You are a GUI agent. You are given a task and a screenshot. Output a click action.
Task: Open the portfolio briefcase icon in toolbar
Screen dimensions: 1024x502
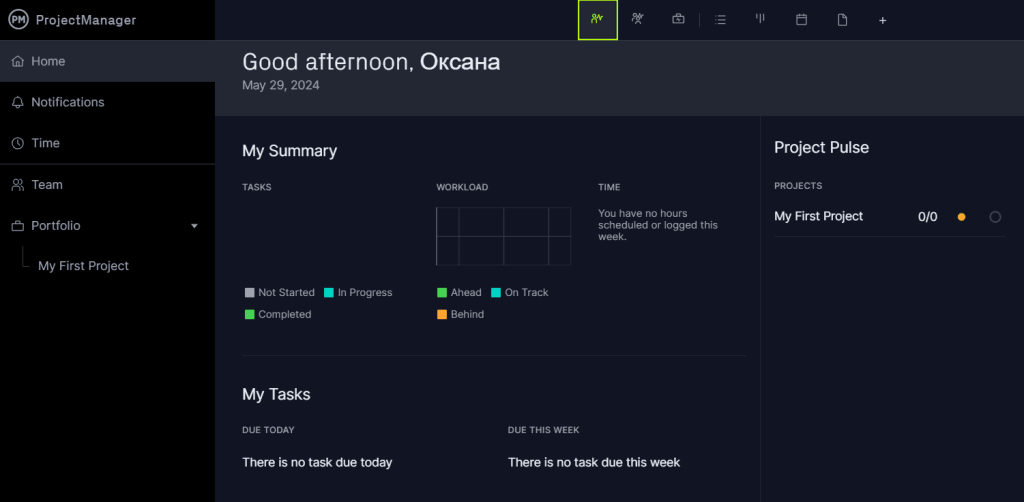tap(678, 20)
